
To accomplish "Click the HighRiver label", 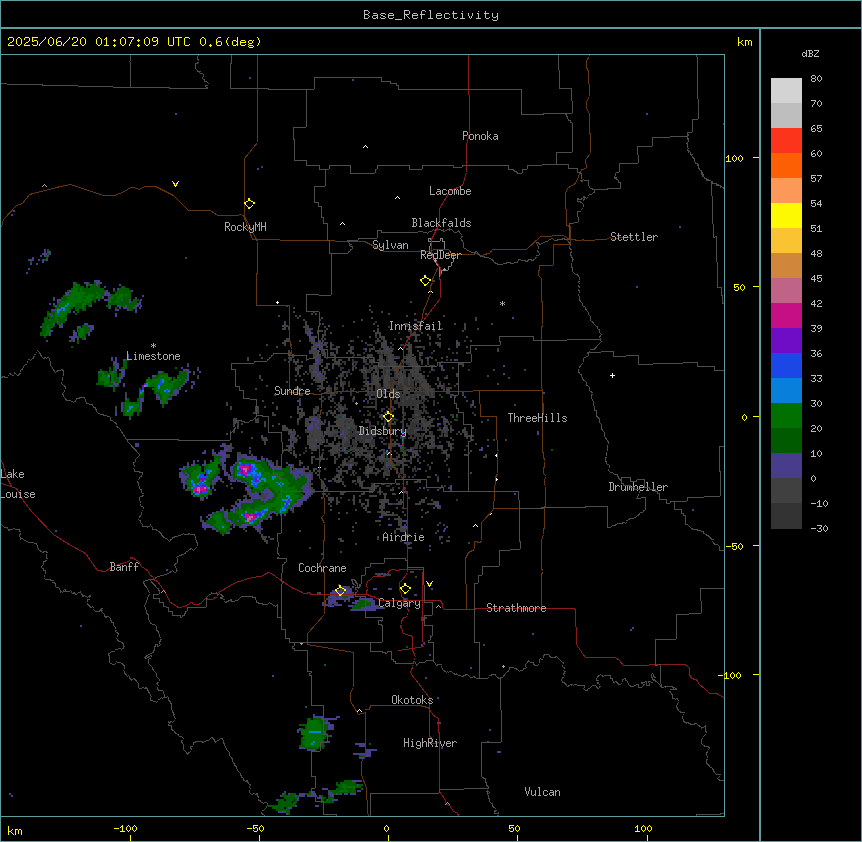I will coord(430,743).
